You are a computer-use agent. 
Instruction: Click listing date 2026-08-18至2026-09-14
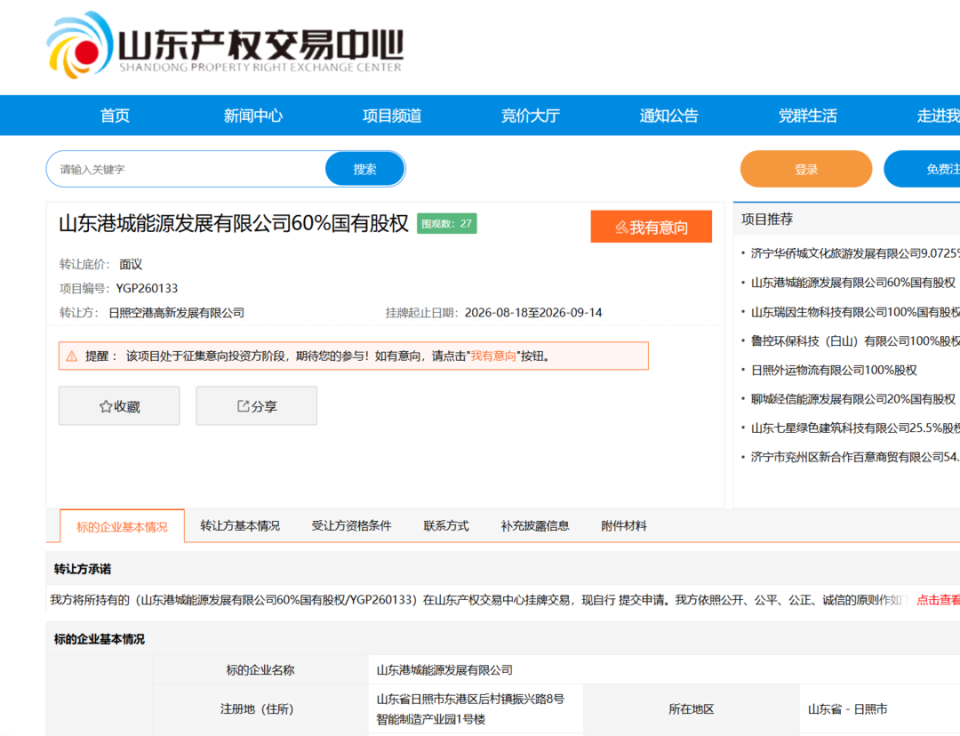click(x=533, y=313)
